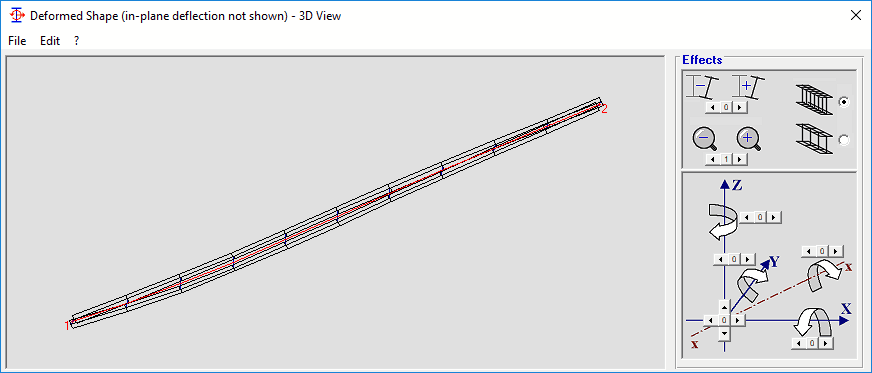Decrease zoom level with left stepper arrow
872x373 pixels.
(x=712, y=160)
